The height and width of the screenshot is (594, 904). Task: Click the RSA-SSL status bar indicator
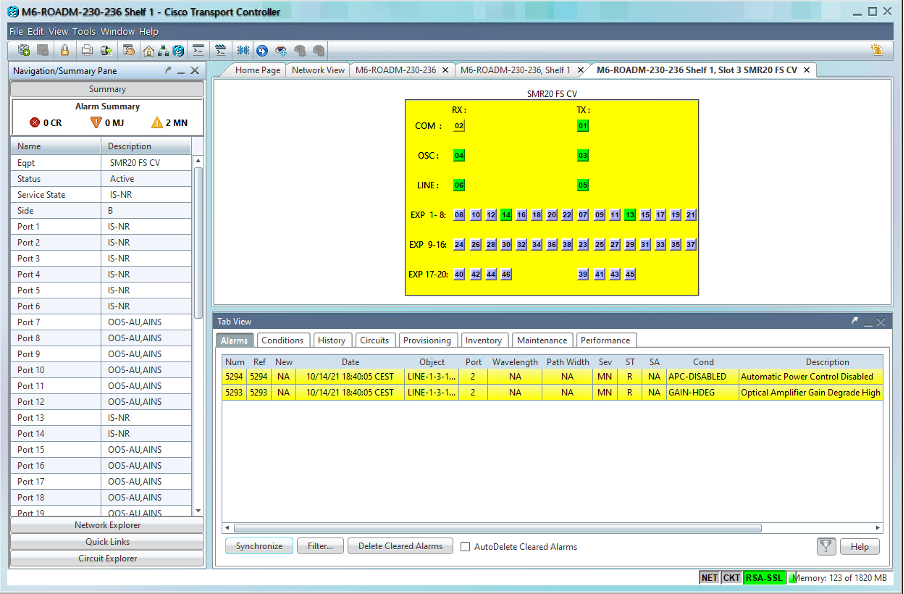[x=764, y=578]
